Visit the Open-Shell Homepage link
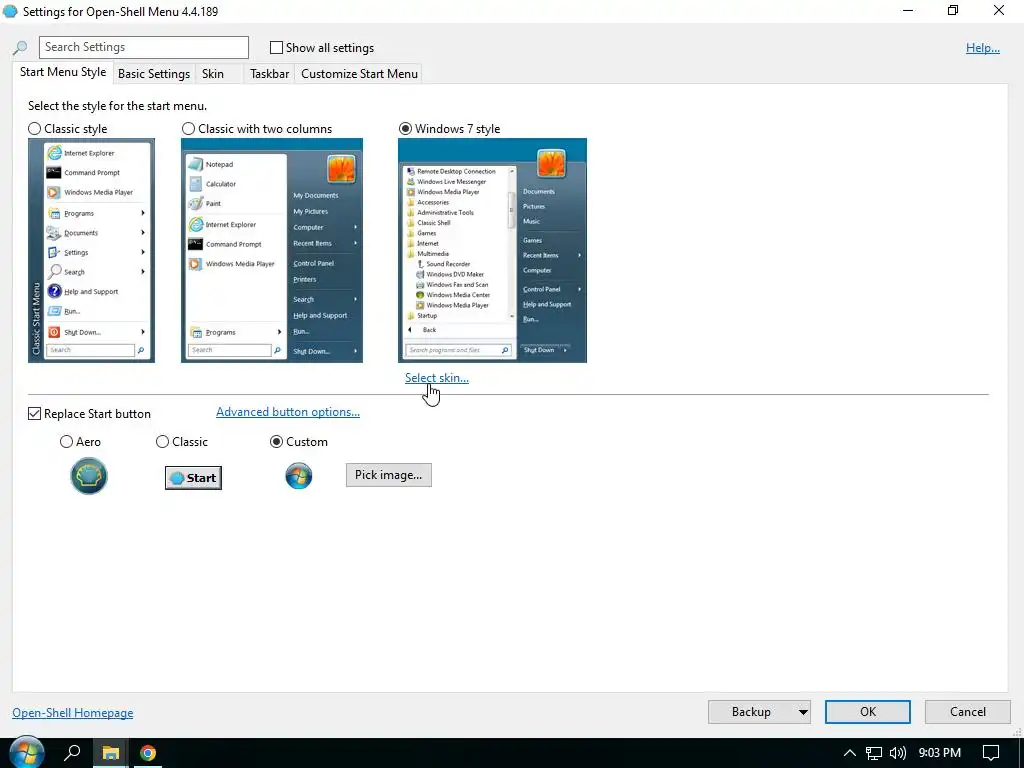The width and height of the screenshot is (1024, 768). tap(72, 713)
